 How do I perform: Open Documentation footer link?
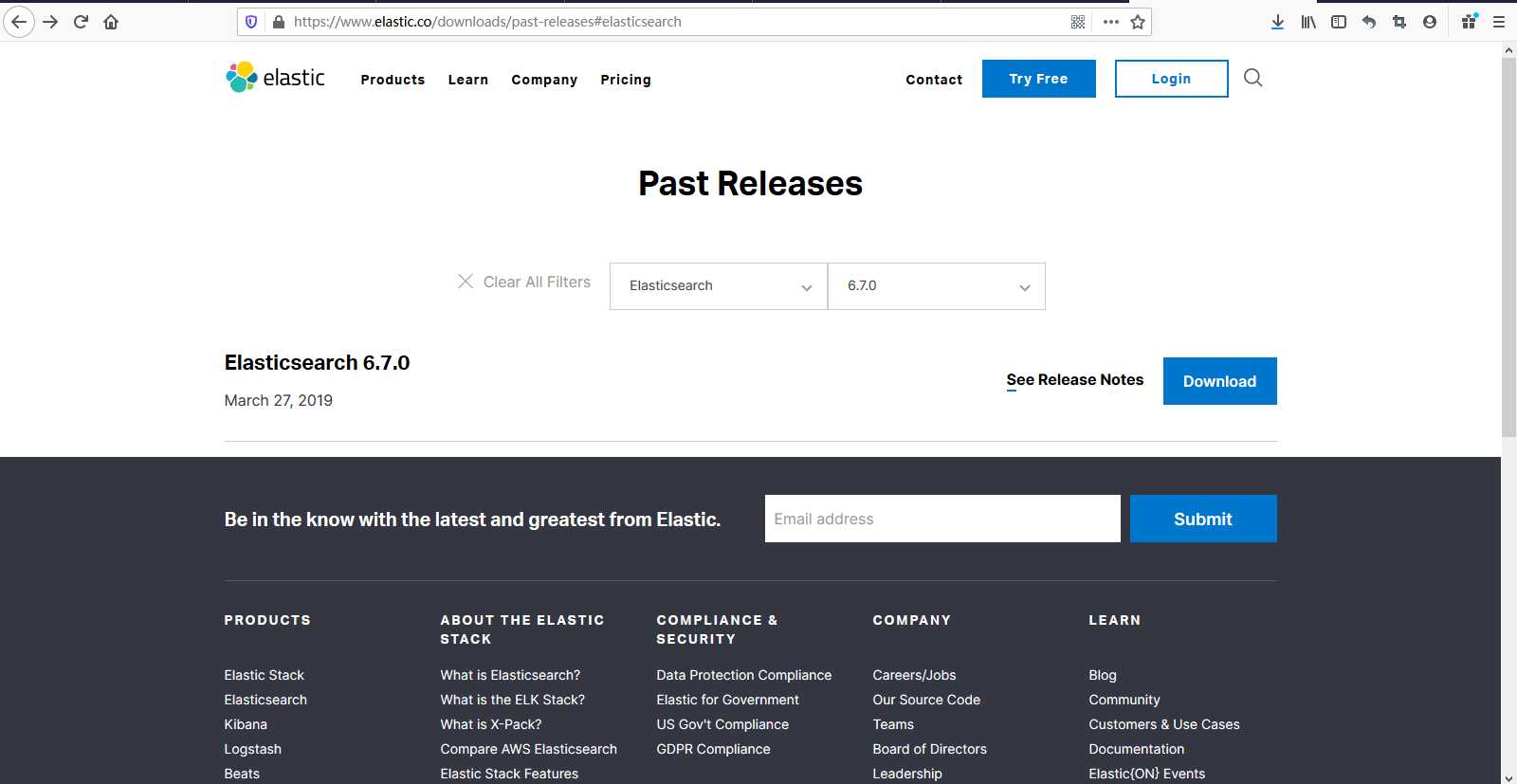coord(1137,749)
